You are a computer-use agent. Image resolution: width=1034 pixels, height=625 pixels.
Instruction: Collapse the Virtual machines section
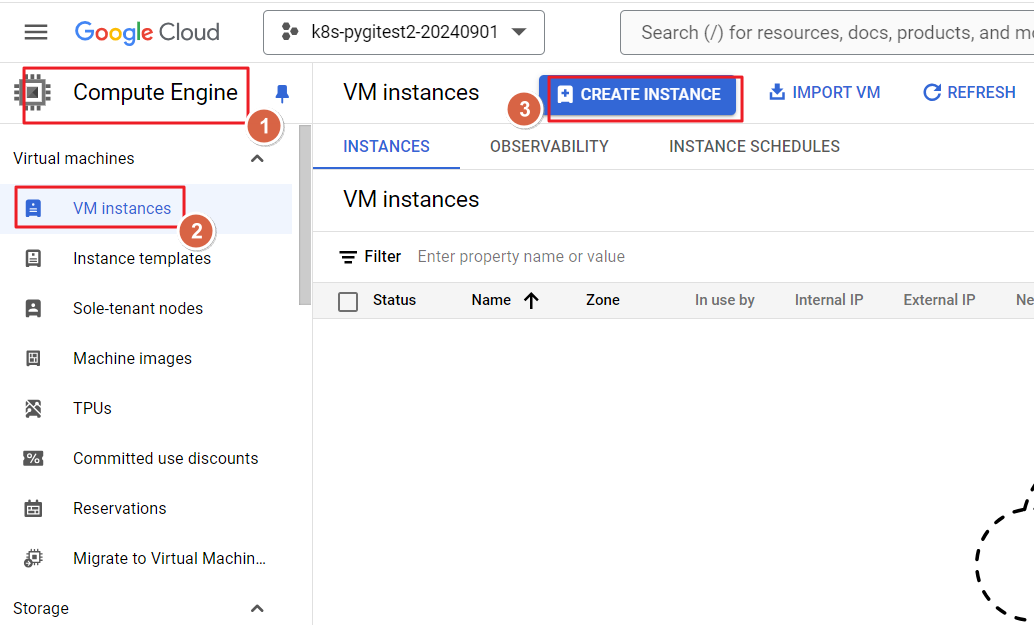click(x=257, y=158)
